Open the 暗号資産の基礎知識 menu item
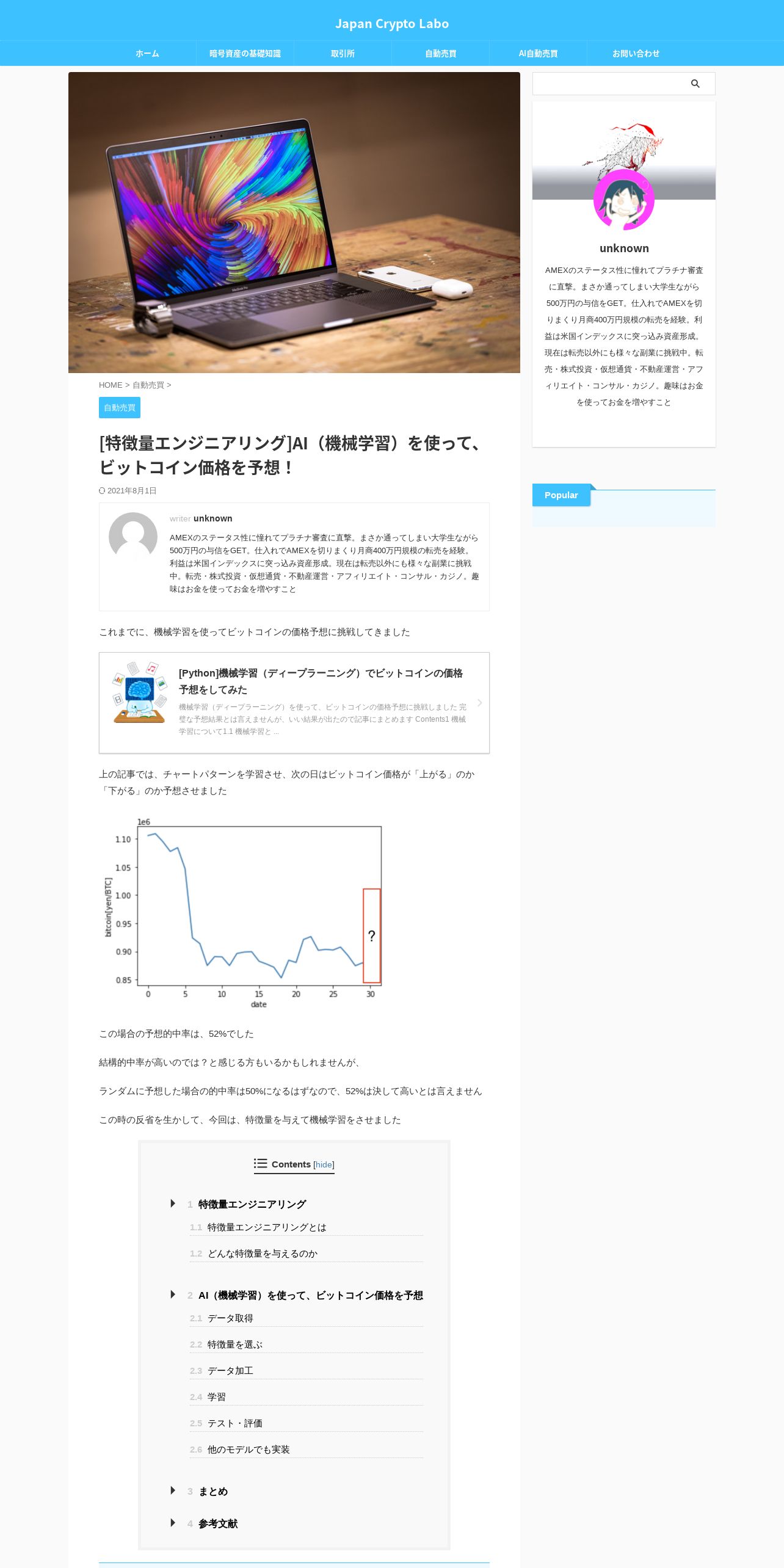 245,54
